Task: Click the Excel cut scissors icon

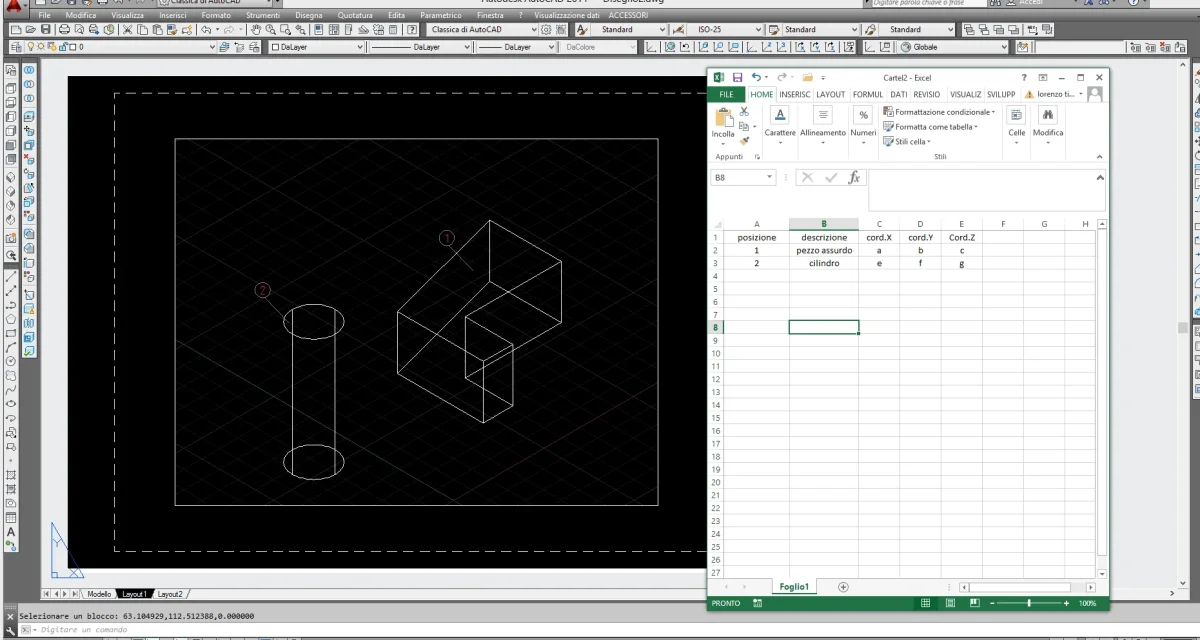Action: [744, 112]
